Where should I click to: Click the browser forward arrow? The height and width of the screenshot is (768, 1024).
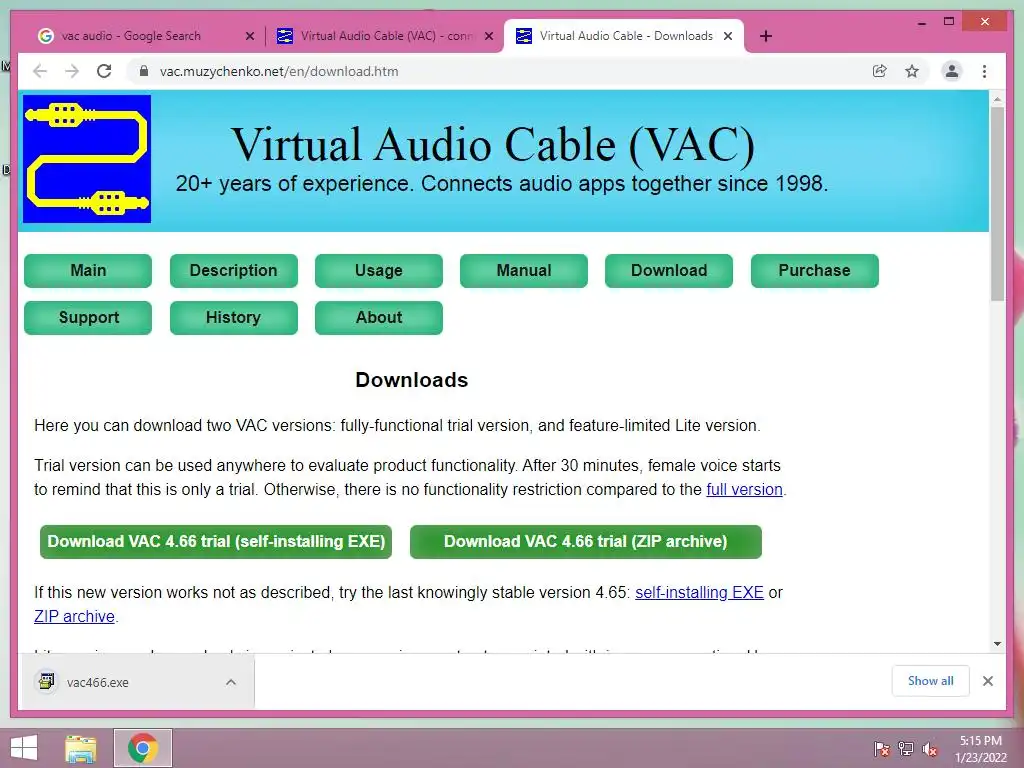pyautogui.click(x=72, y=71)
